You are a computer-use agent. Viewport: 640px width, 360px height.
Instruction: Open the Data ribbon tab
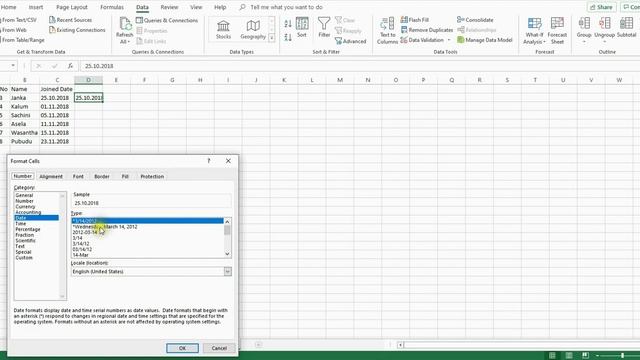[142, 7]
